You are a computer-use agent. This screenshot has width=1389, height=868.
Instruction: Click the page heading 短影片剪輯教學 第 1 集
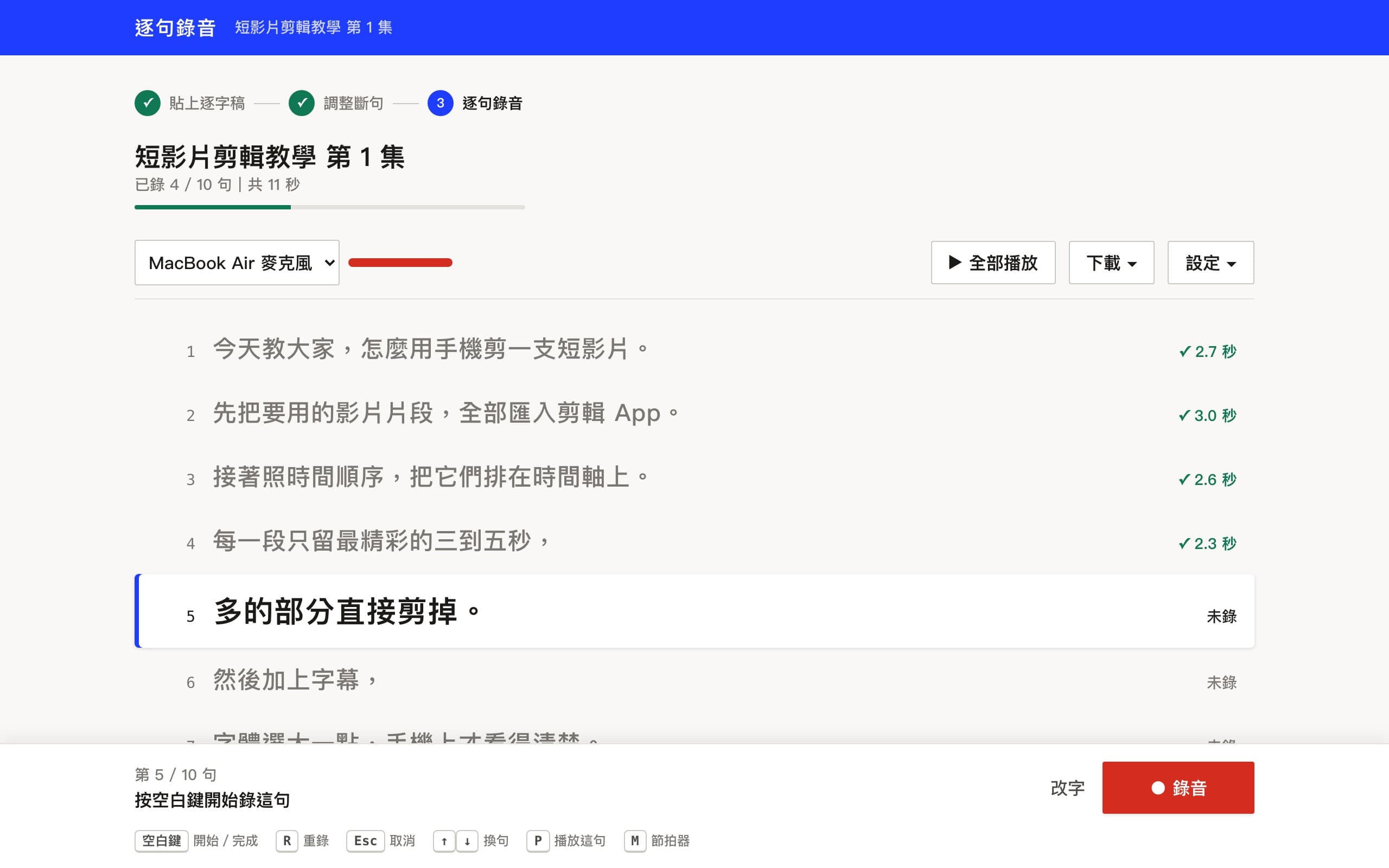(270, 157)
